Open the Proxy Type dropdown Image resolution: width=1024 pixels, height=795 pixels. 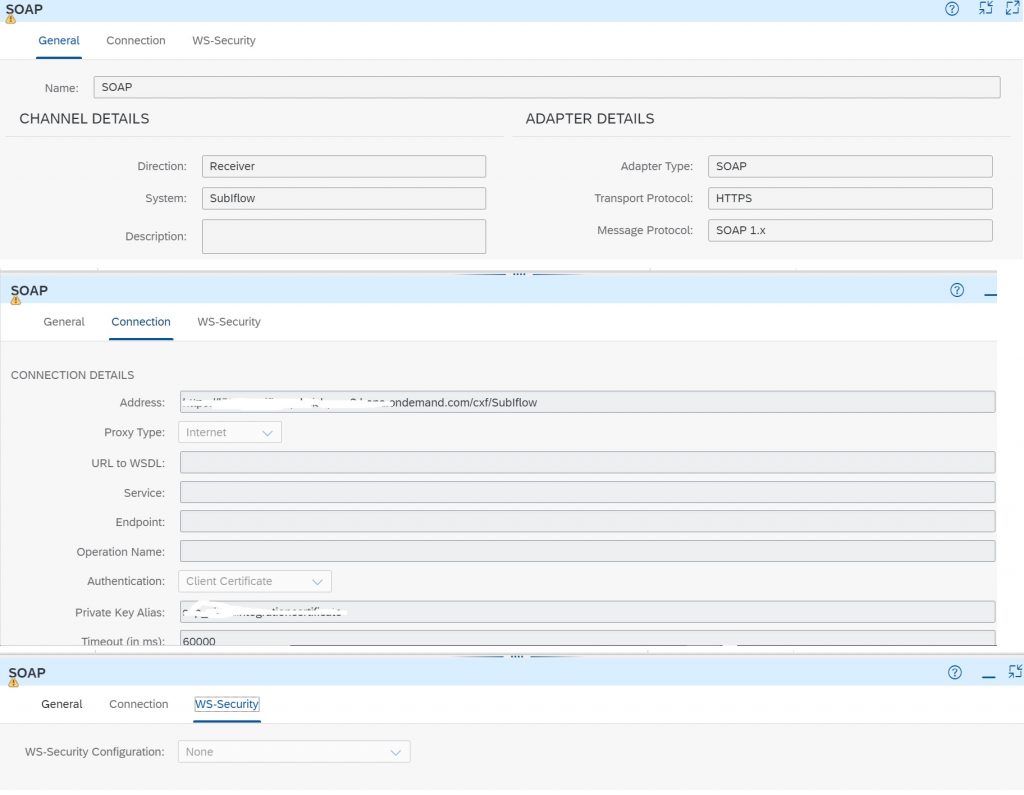point(230,432)
